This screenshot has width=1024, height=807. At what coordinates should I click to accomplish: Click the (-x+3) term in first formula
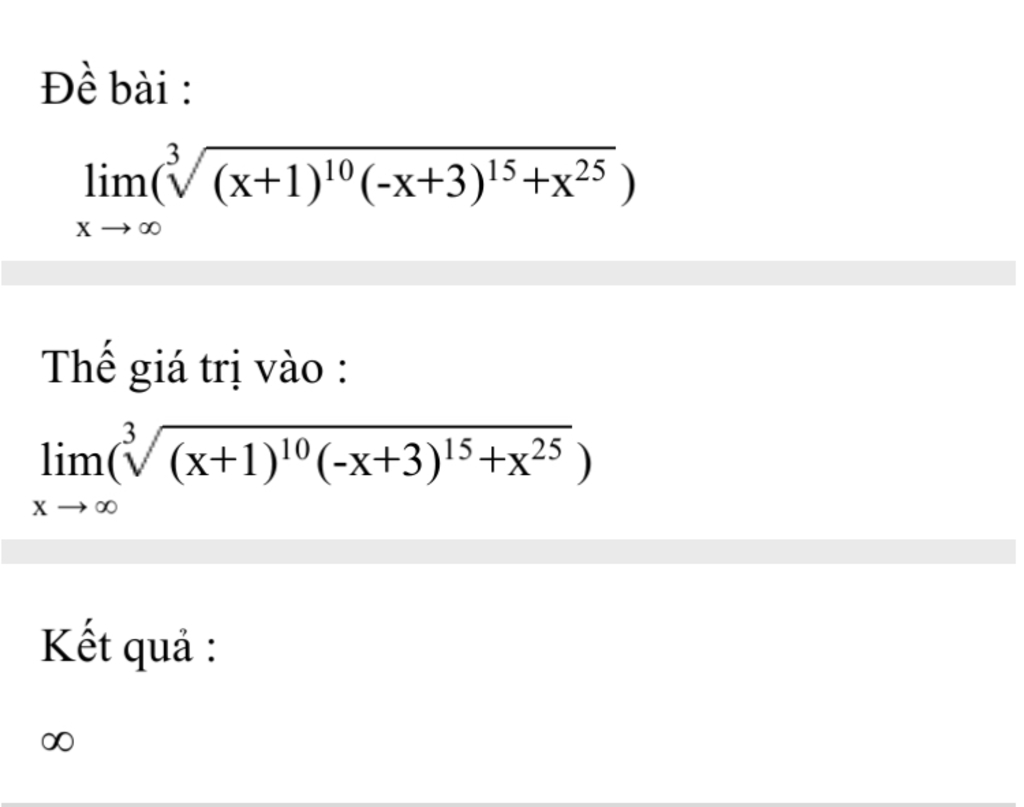click(x=423, y=182)
